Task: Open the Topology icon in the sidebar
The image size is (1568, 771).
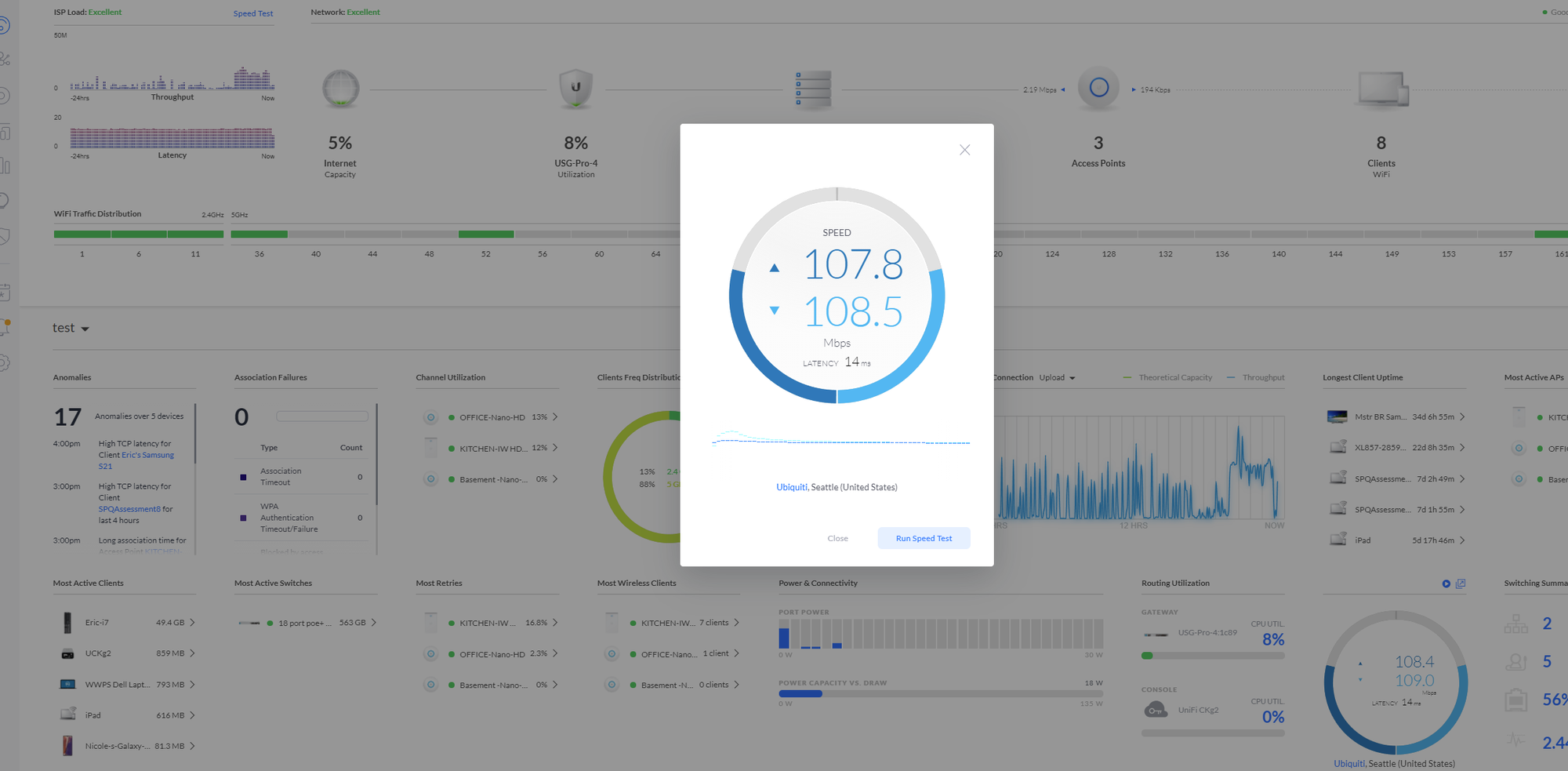Action: pyautogui.click(x=5, y=60)
